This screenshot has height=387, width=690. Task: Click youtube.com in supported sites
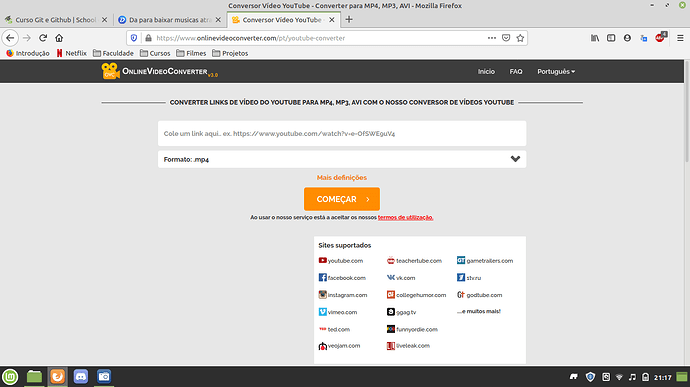tap(341, 261)
